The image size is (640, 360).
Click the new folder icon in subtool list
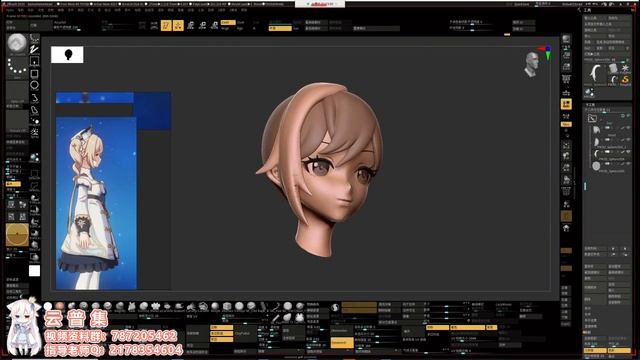(x=592, y=118)
